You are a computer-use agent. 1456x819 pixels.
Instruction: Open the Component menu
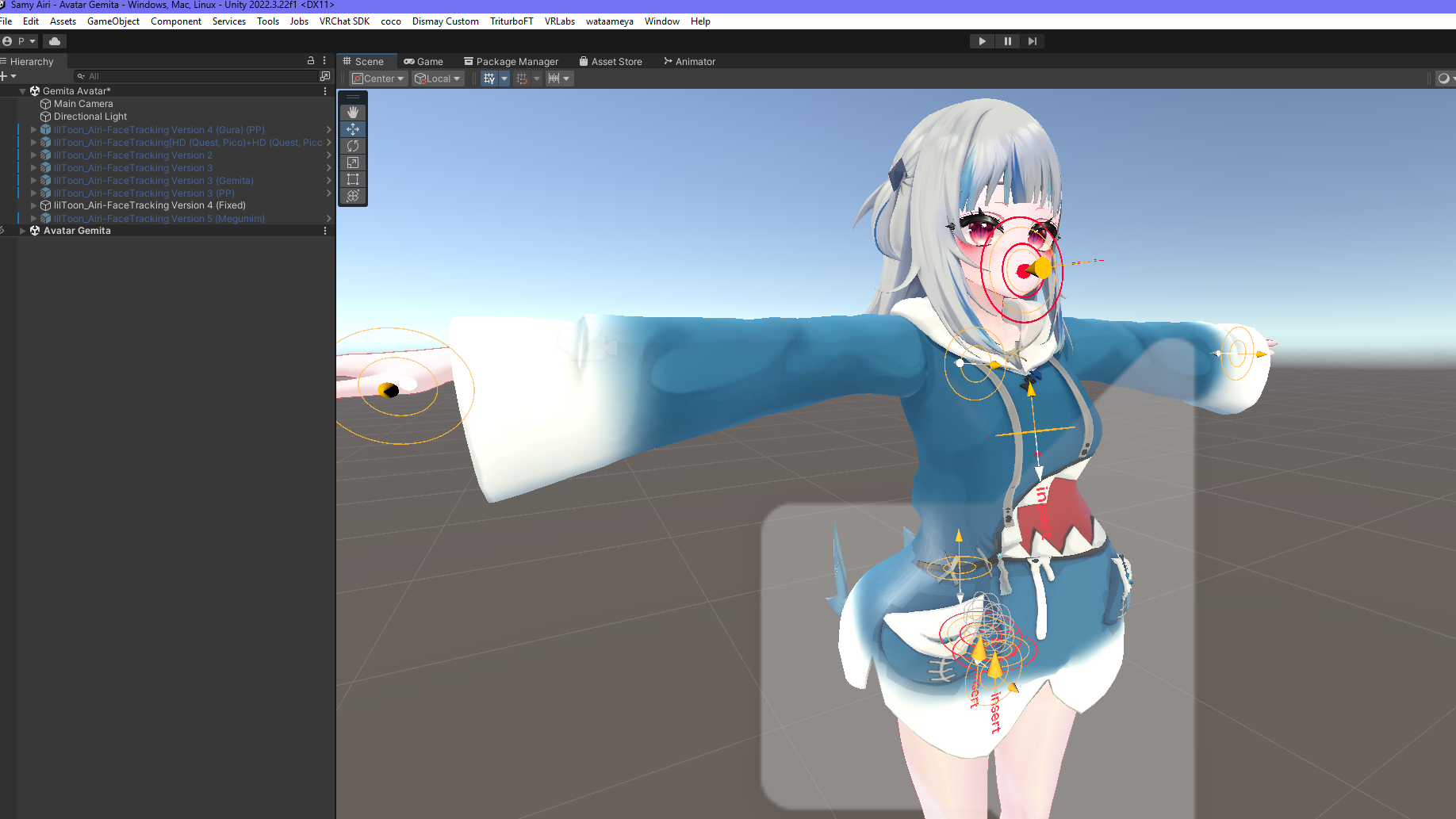pyautogui.click(x=176, y=21)
